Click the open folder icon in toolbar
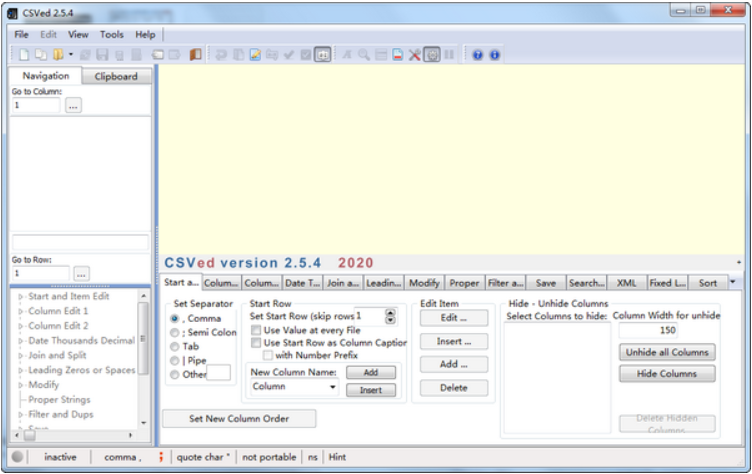The height and width of the screenshot is (474, 752). pos(58,55)
